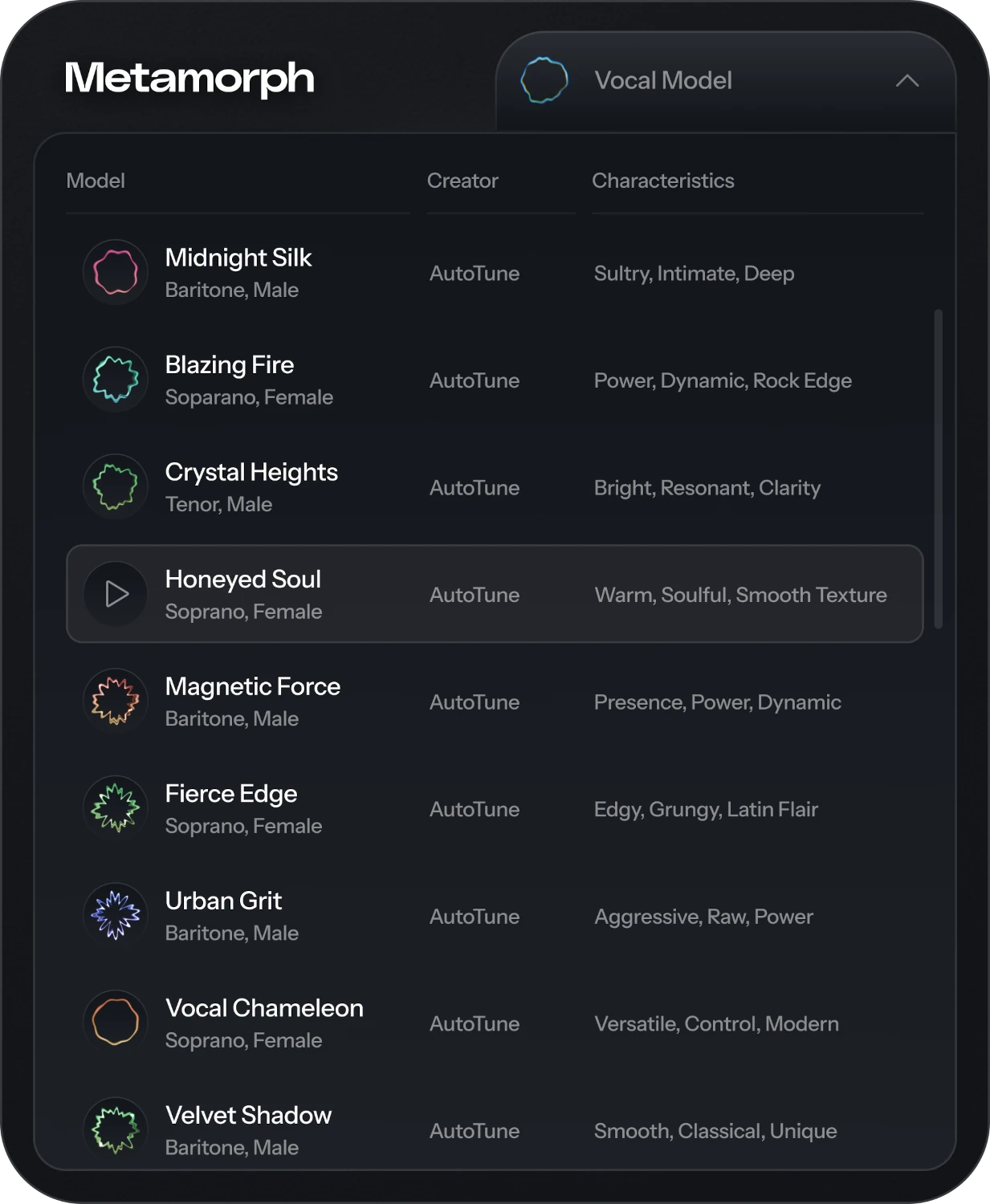990x1204 pixels.
Task: Select the Blazing Fire model name
Action: 230,365
